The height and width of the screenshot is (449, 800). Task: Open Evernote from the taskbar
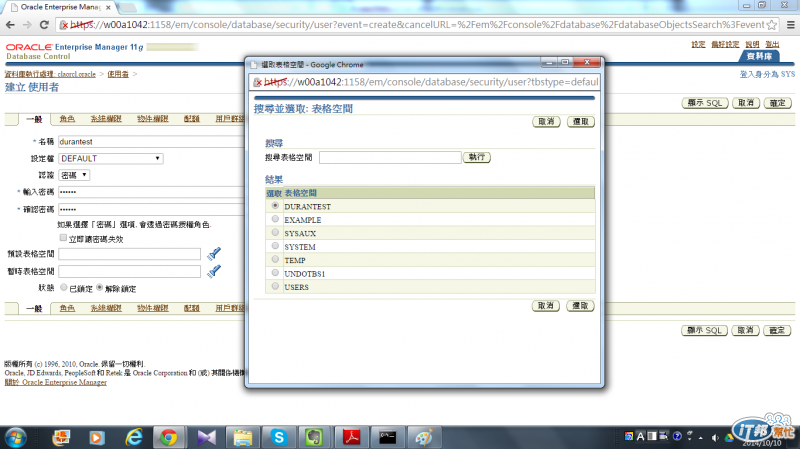315,437
